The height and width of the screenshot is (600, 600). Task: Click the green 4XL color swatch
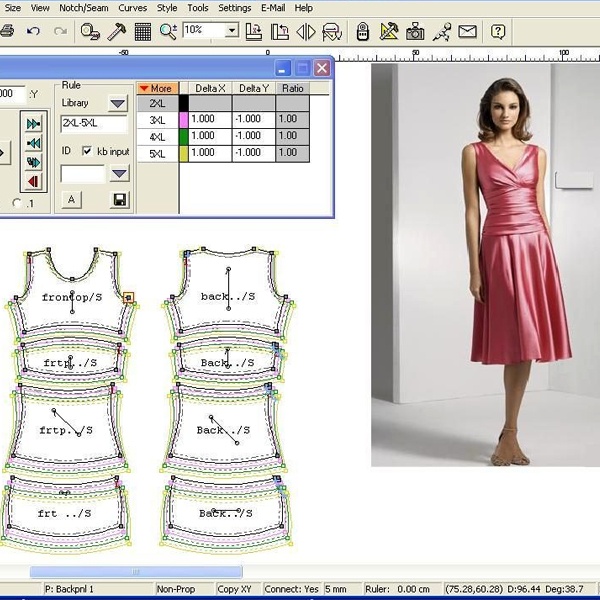184,137
